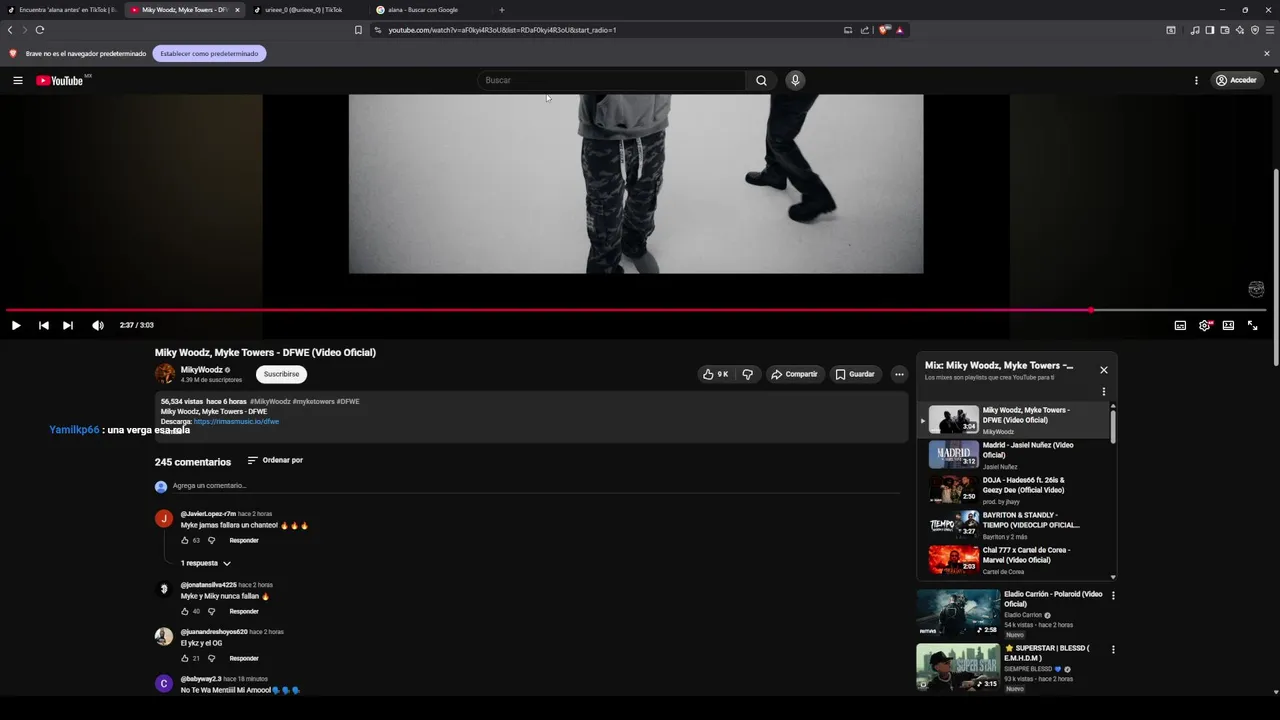The height and width of the screenshot is (720, 1280).
Task: Switch to the 'Encuentra alana antes en TikTok' tab
Action: pos(62,10)
